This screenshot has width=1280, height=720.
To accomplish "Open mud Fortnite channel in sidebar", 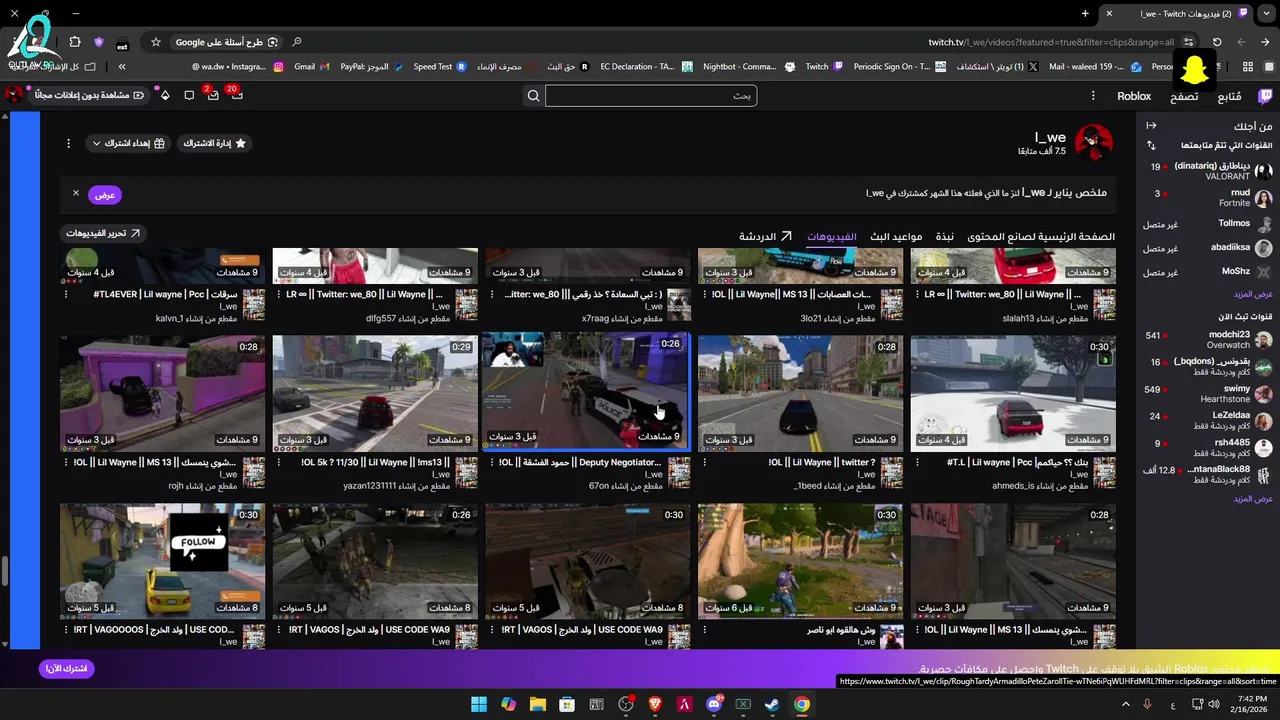I will coord(1208,197).
